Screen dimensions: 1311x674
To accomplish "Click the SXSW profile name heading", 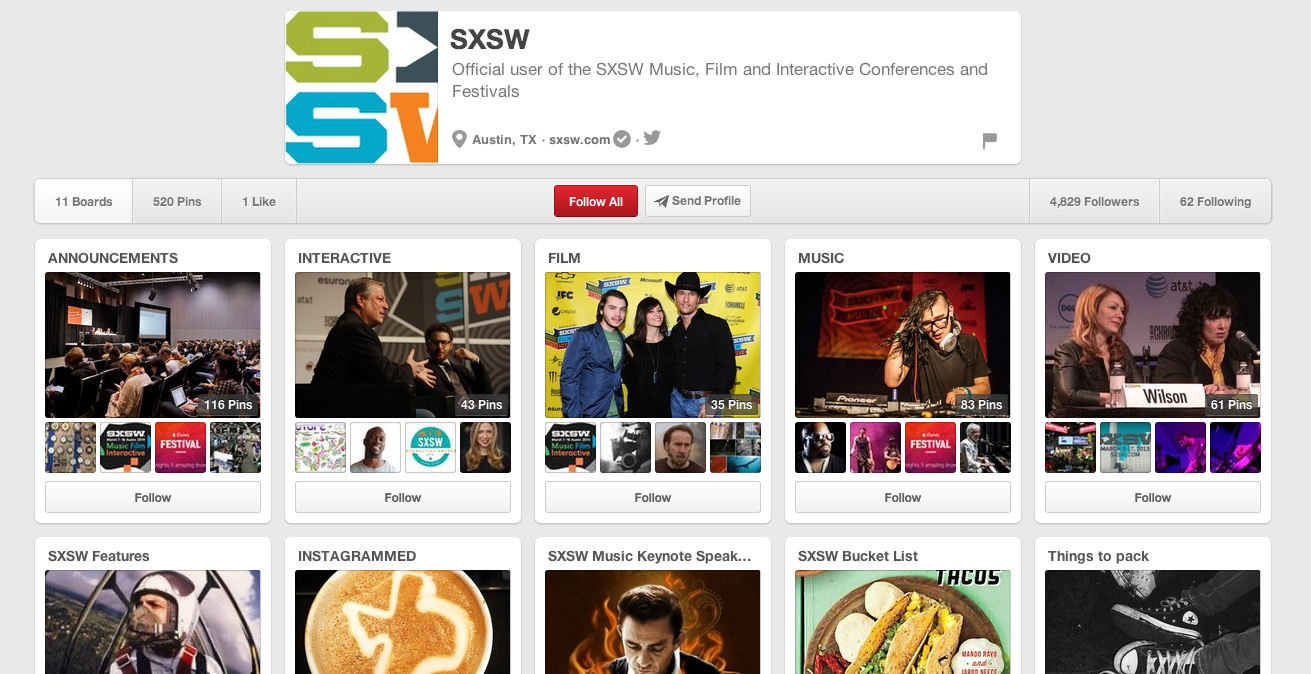I will (x=490, y=39).
